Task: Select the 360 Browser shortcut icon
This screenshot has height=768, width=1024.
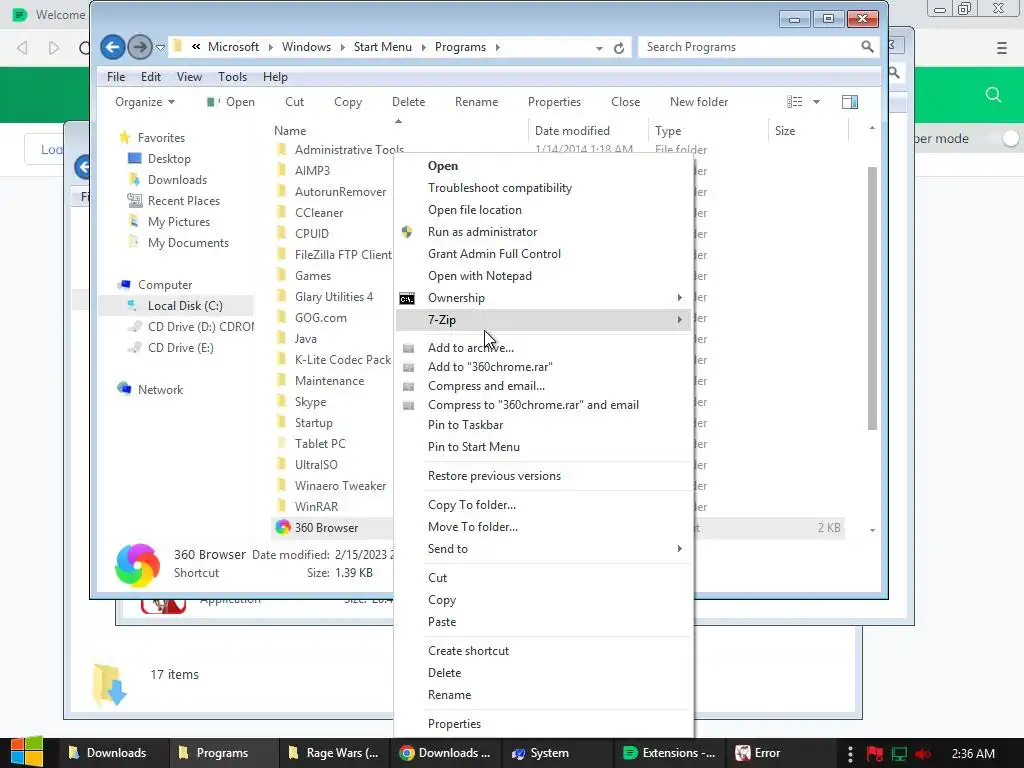Action: (283, 528)
